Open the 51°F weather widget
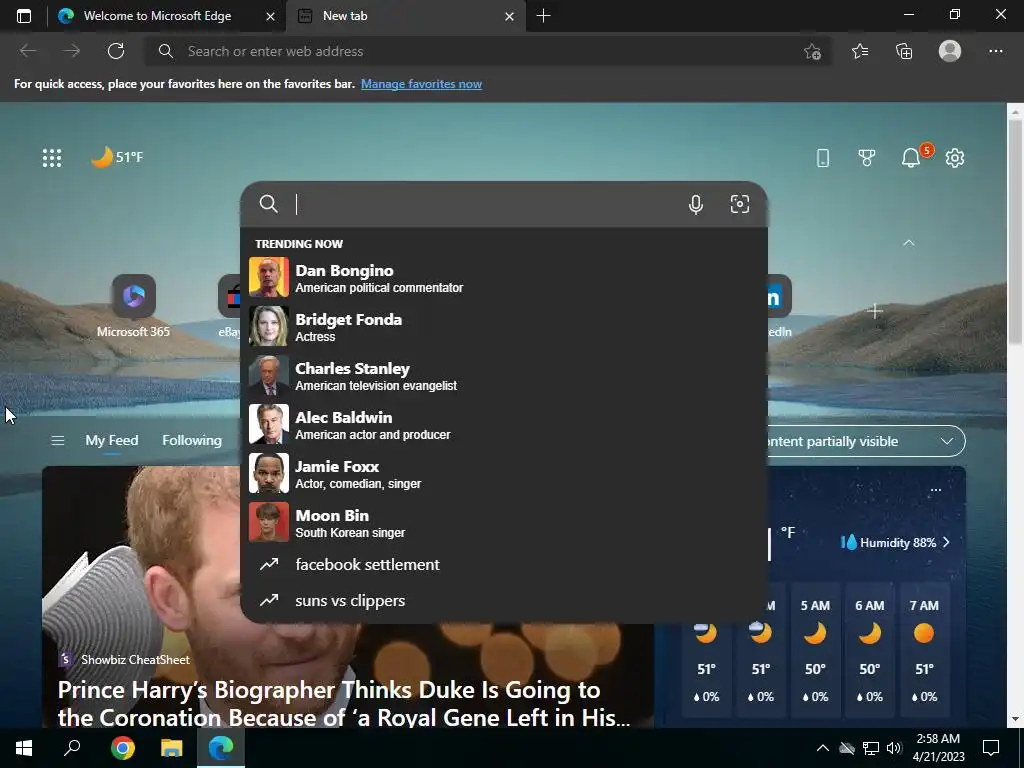 tap(117, 157)
